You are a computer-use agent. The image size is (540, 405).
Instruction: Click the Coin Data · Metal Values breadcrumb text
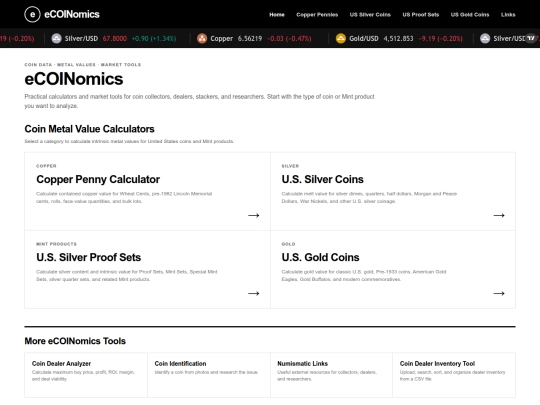pos(83,65)
